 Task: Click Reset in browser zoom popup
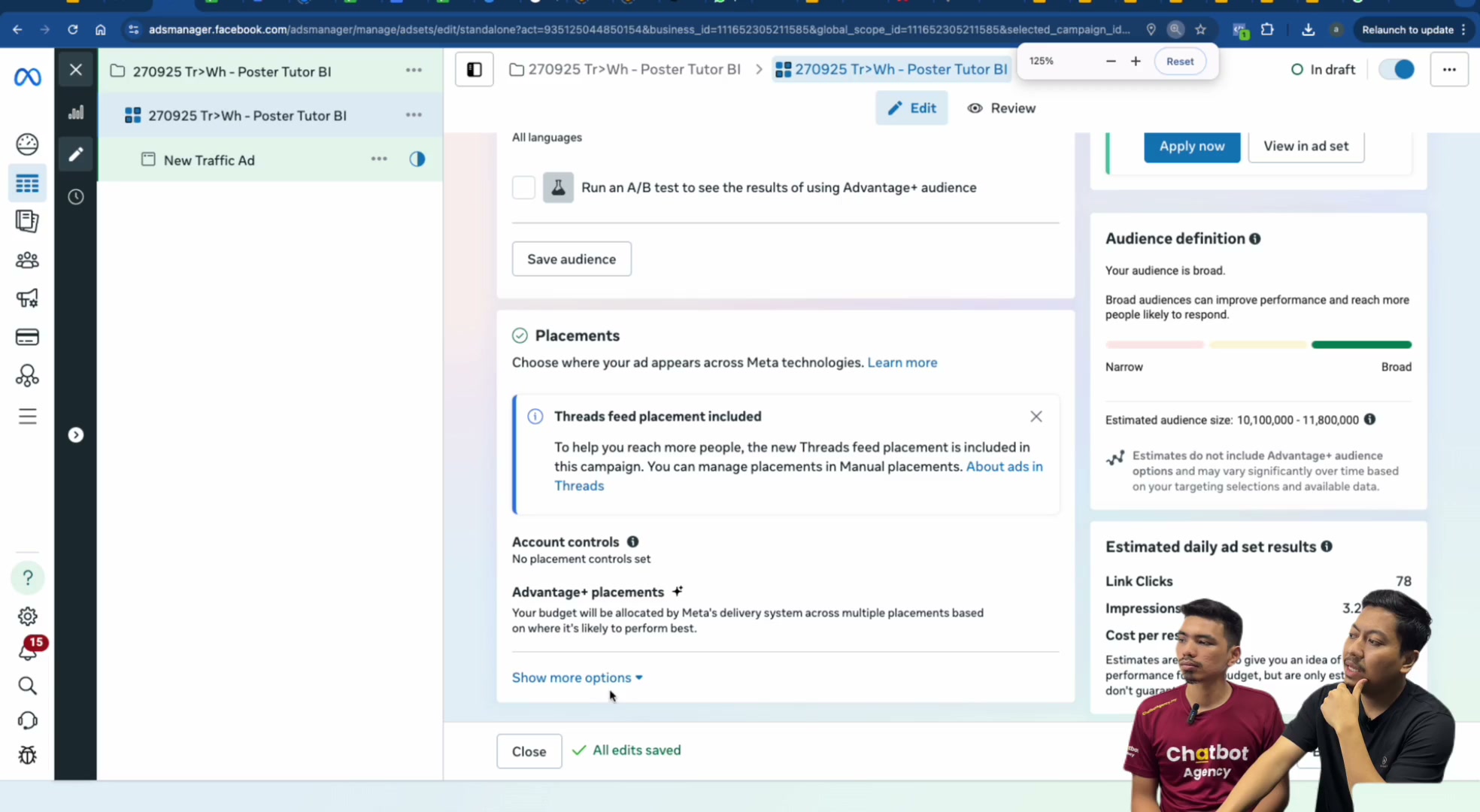pos(1180,62)
